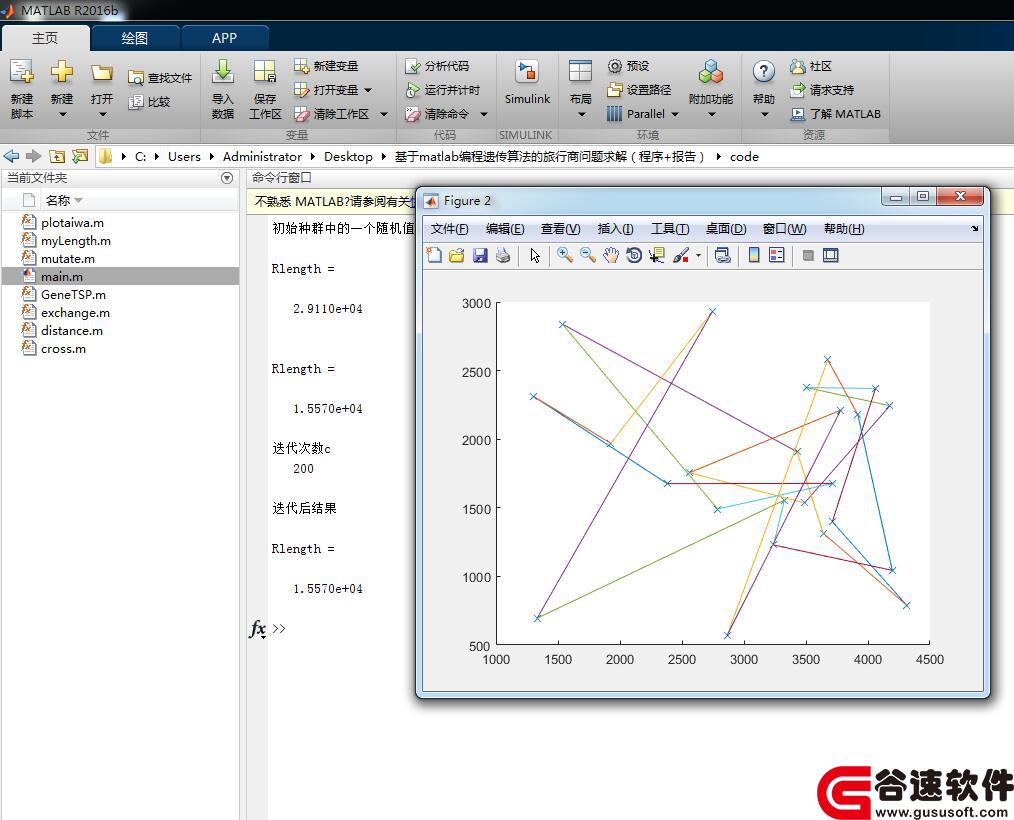Screen dimensions: 1014x820
Task: Activate the Data Cursor tool
Action: point(657,255)
